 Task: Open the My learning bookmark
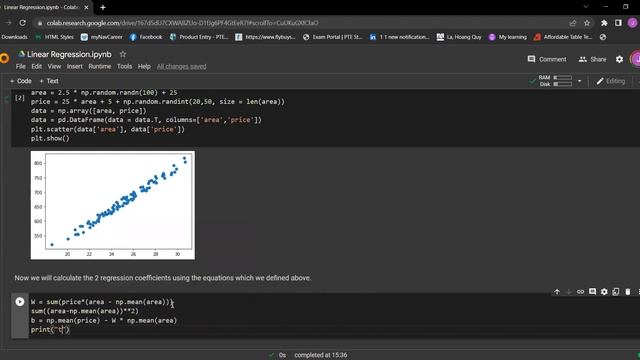point(507,37)
